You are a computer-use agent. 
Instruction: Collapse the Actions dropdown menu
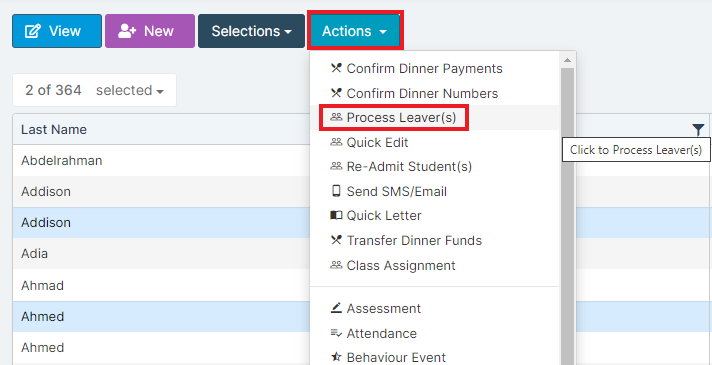[355, 31]
